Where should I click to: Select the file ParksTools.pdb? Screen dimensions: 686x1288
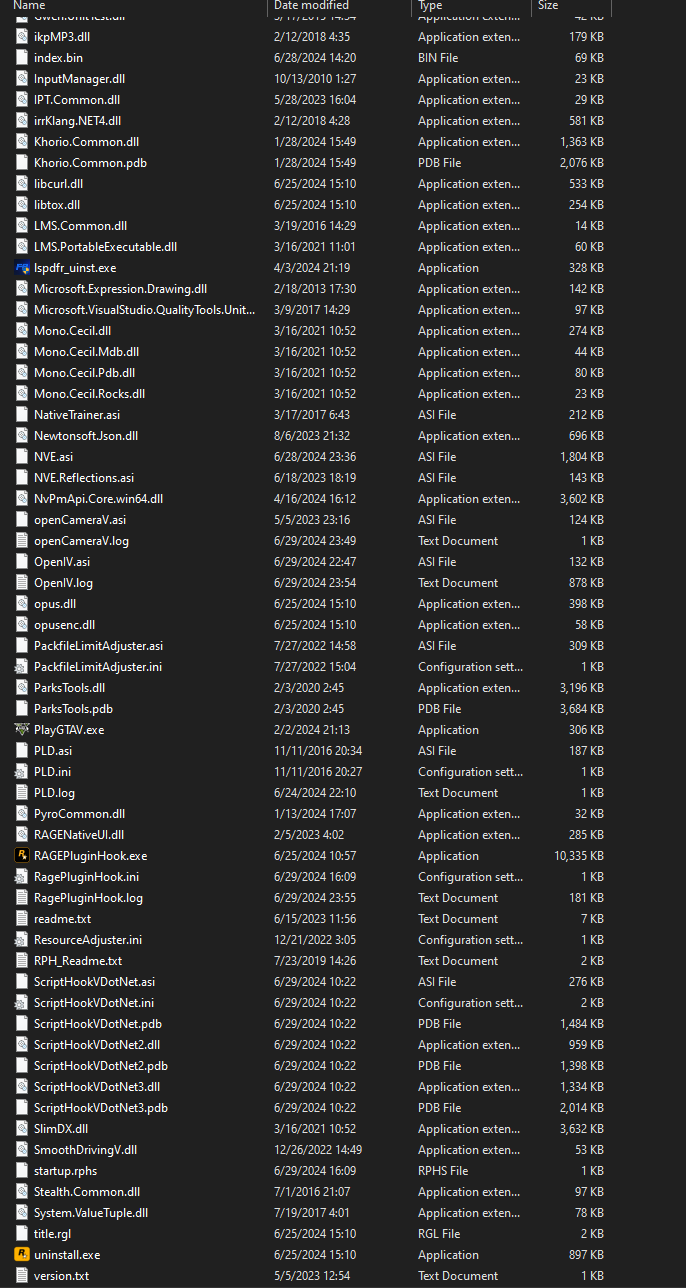74,709
